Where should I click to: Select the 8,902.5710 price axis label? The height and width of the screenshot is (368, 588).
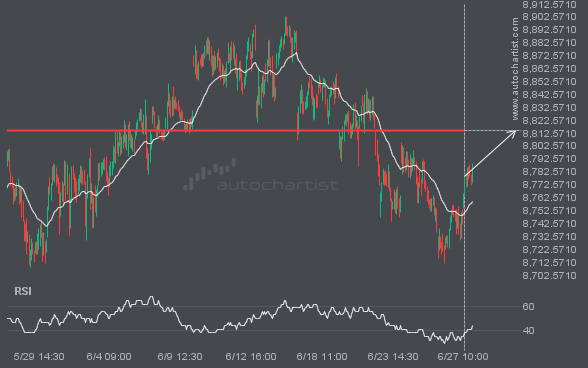click(549, 17)
